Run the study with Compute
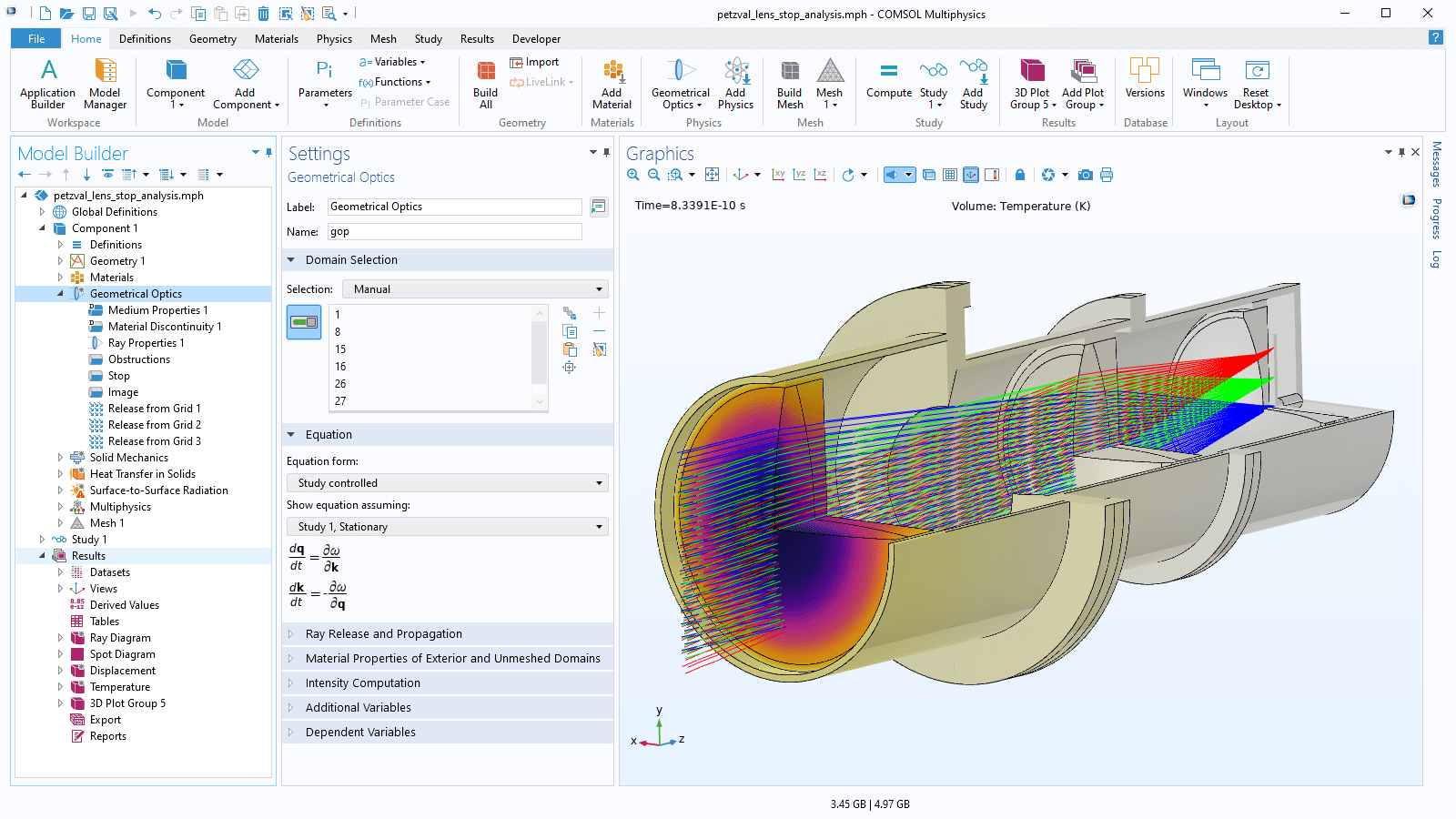Image resolution: width=1456 pixels, height=819 pixels. tap(889, 80)
